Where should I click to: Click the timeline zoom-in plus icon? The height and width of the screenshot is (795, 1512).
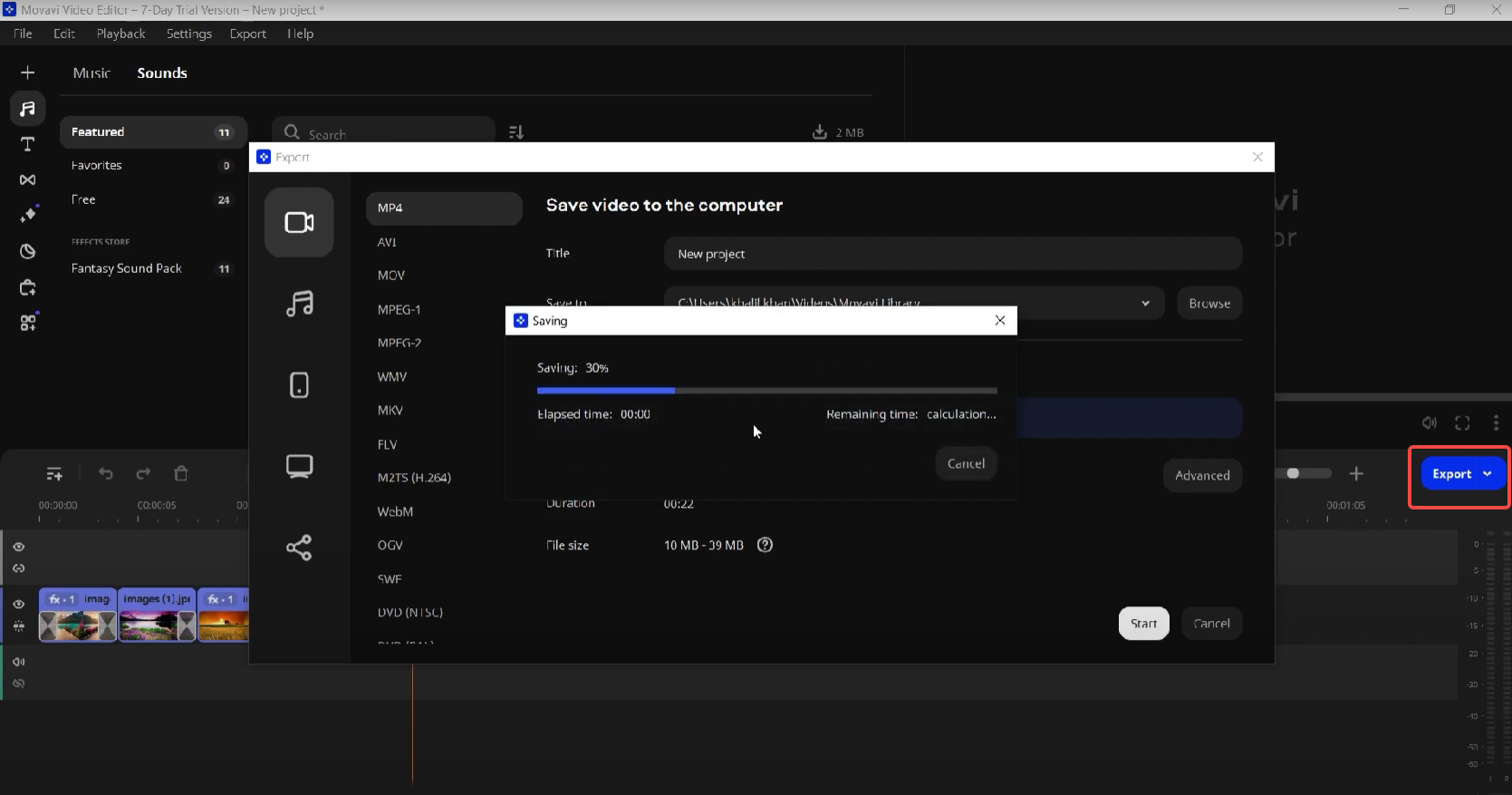(1356, 473)
